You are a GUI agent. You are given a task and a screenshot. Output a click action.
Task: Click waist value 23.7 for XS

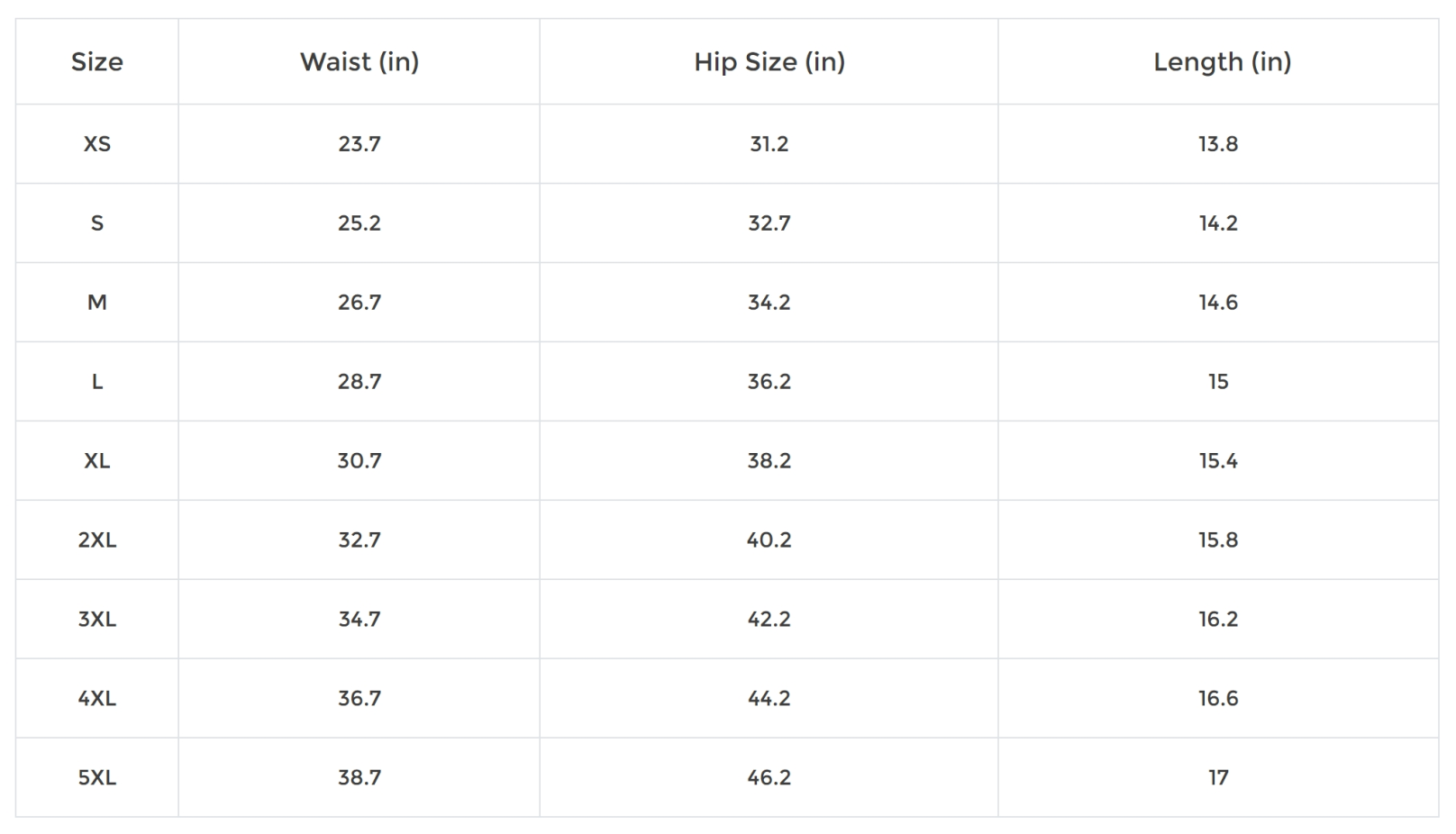[x=359, y=144]
